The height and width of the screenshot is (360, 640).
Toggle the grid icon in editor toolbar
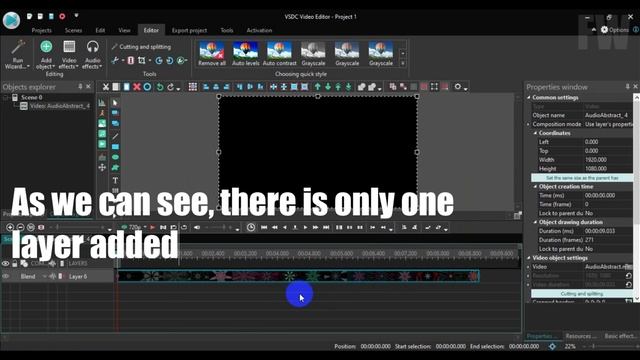193,87
